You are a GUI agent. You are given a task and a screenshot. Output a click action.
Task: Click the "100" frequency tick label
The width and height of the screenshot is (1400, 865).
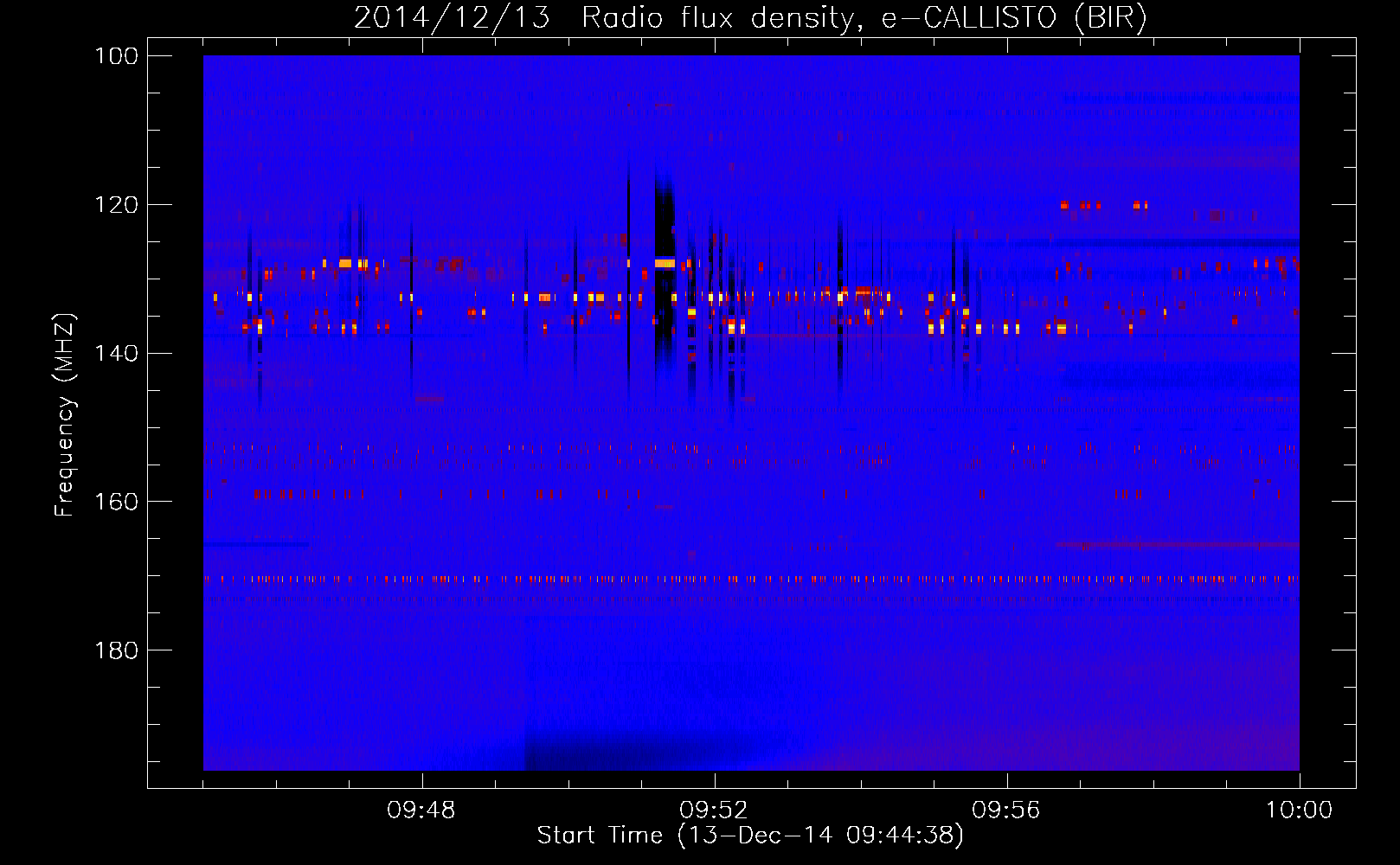(117, 56)
